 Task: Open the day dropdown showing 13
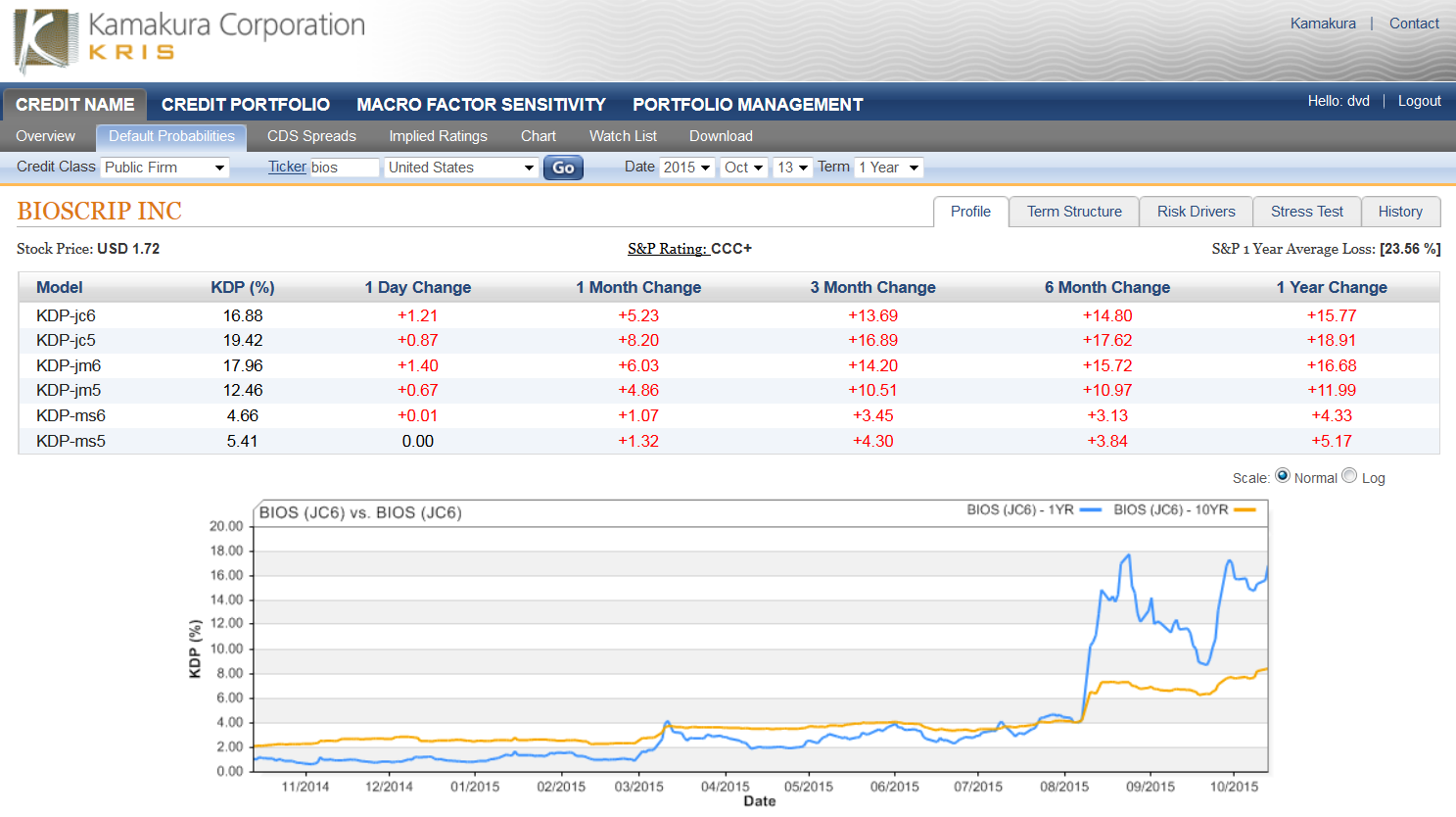(793, 167)
